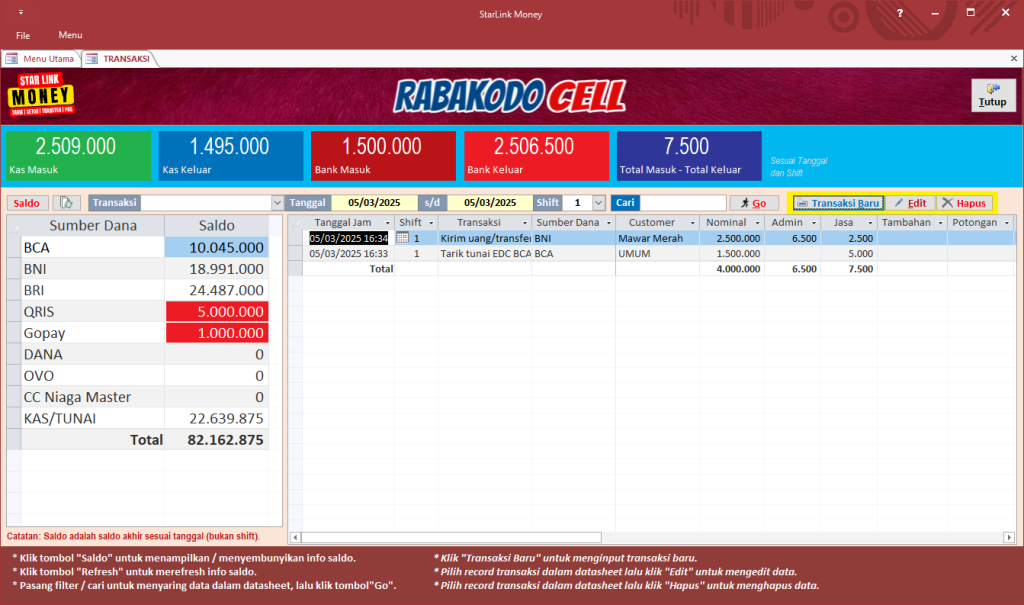Click the datetime cell 05/03/2025 16:33

pyautogui.click(x=349, y=253)
